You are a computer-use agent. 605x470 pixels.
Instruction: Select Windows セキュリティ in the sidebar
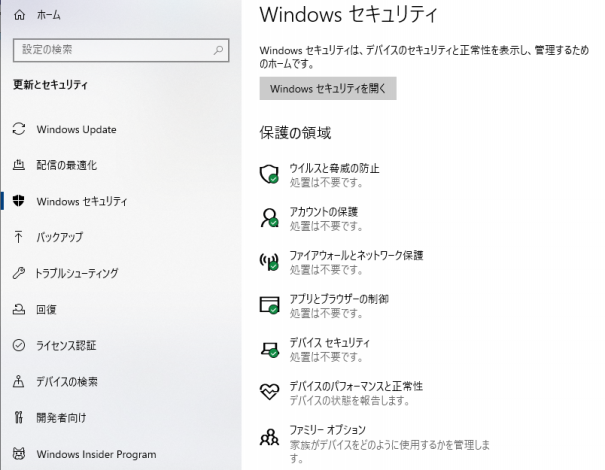coord(82,201)
